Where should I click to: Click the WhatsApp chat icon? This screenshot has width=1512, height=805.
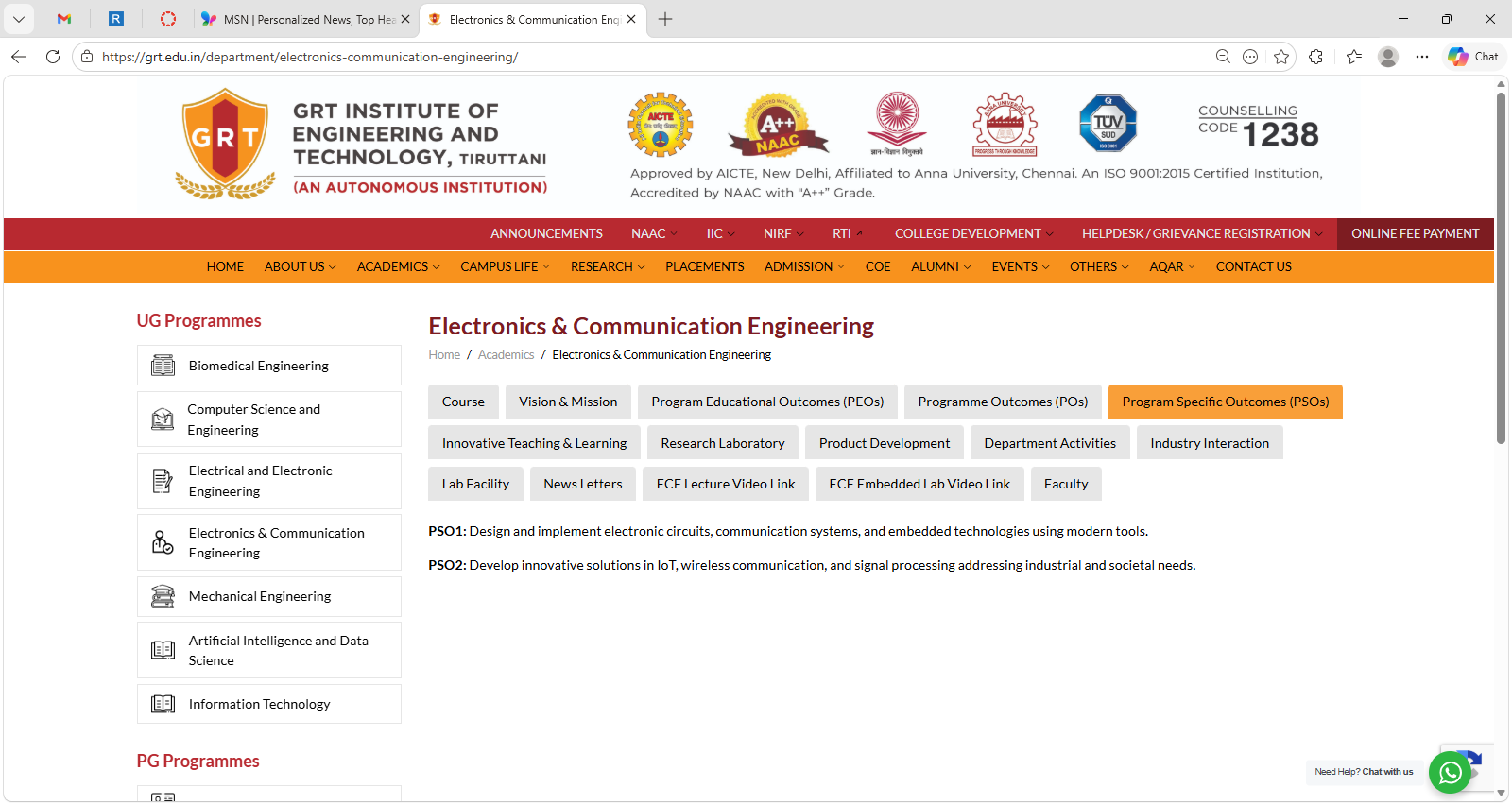1450,773
